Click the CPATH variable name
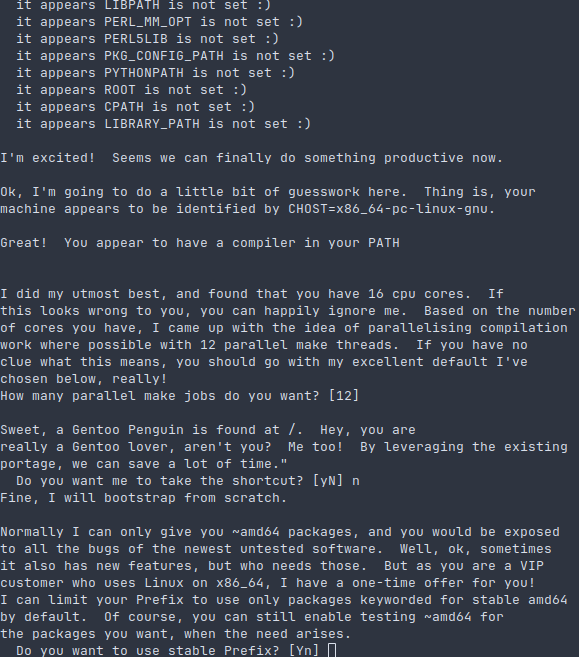This screenshot has width=579, height=657. click(x=124, y=107)
